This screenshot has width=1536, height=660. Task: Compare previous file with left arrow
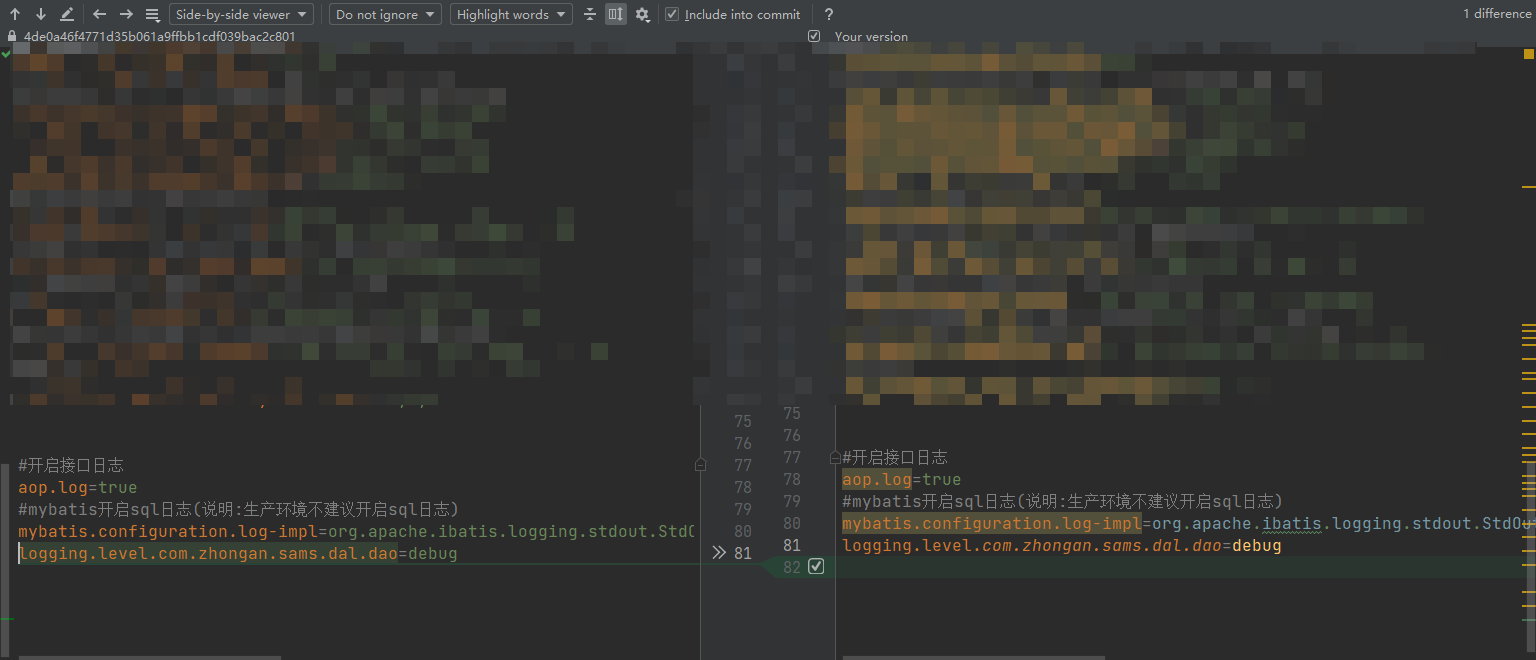[99, 14]
